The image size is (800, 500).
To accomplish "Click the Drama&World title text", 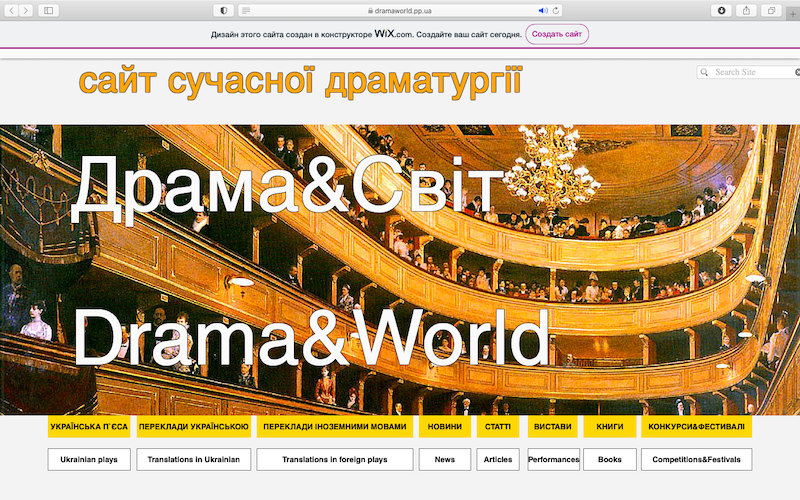I will [311, 337].
